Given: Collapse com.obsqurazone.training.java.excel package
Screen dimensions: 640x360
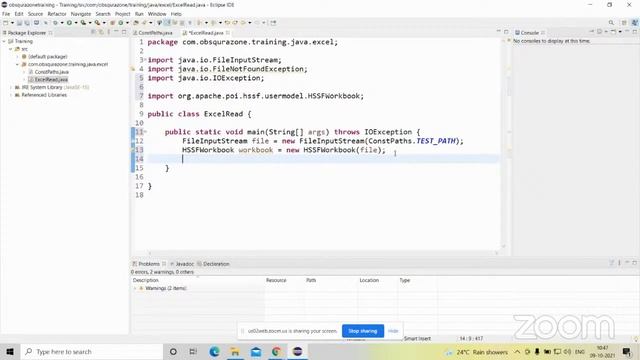Looking at the screenshot, I should pyautogui.click(x=17, y=64).
